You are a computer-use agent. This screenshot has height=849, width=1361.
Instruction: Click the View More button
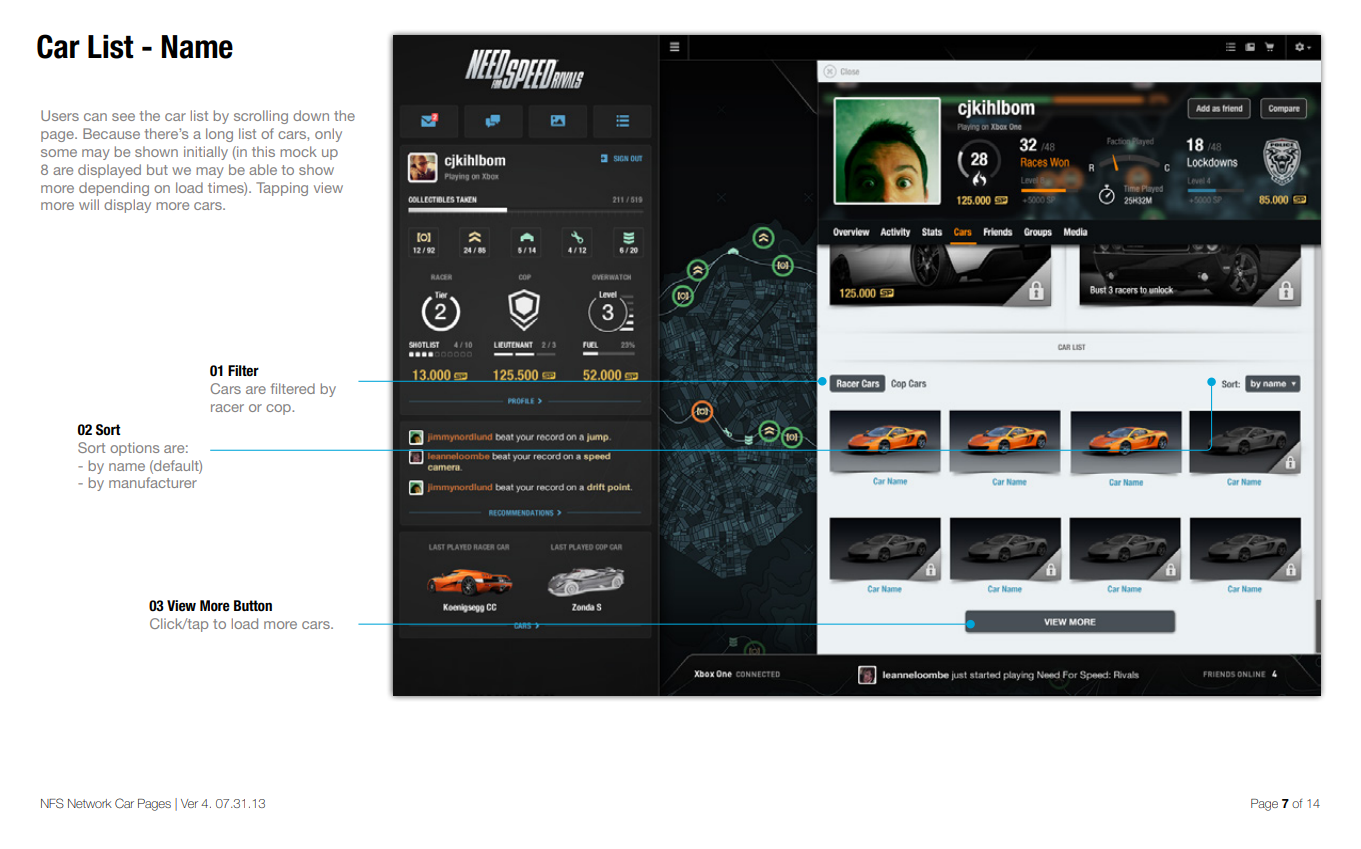1070,622
